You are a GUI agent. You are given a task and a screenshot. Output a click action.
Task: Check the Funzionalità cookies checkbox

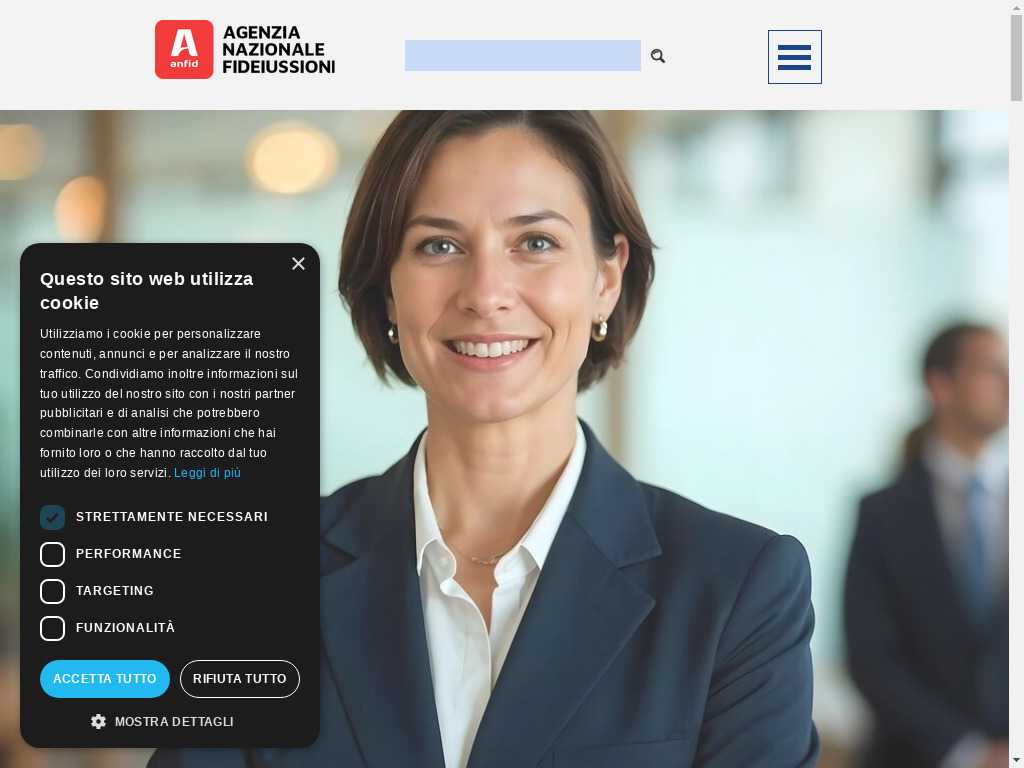(52, 628)
